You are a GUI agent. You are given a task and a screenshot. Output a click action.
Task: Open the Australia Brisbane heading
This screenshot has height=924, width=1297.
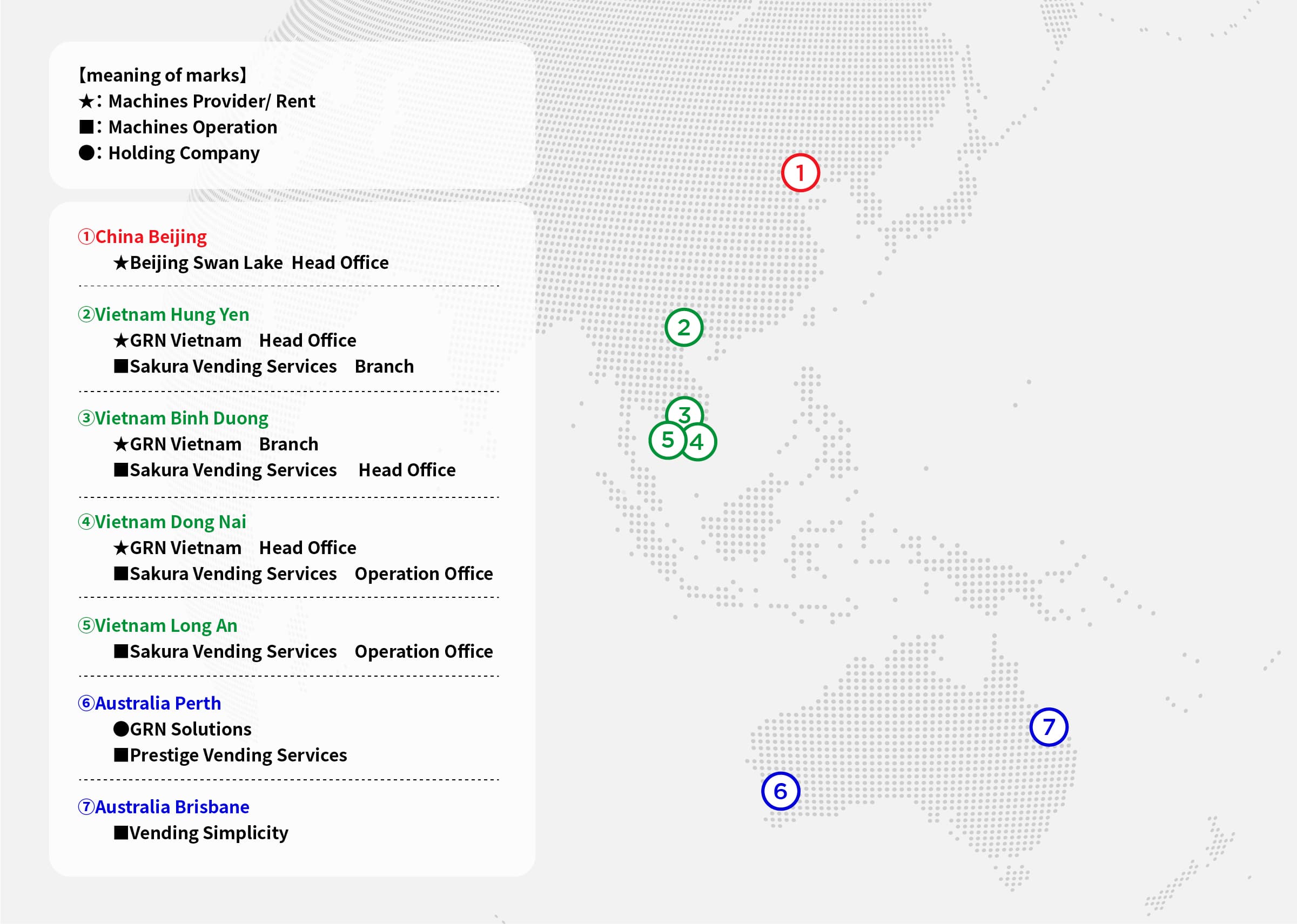coord(164,807)
